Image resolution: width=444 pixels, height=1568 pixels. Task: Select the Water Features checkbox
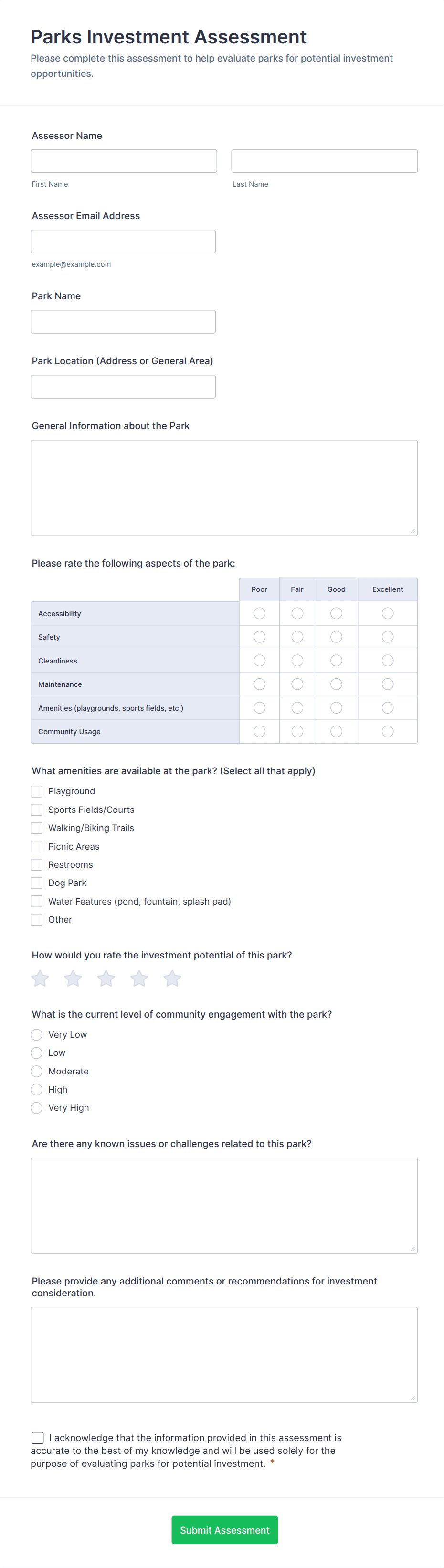36,901
